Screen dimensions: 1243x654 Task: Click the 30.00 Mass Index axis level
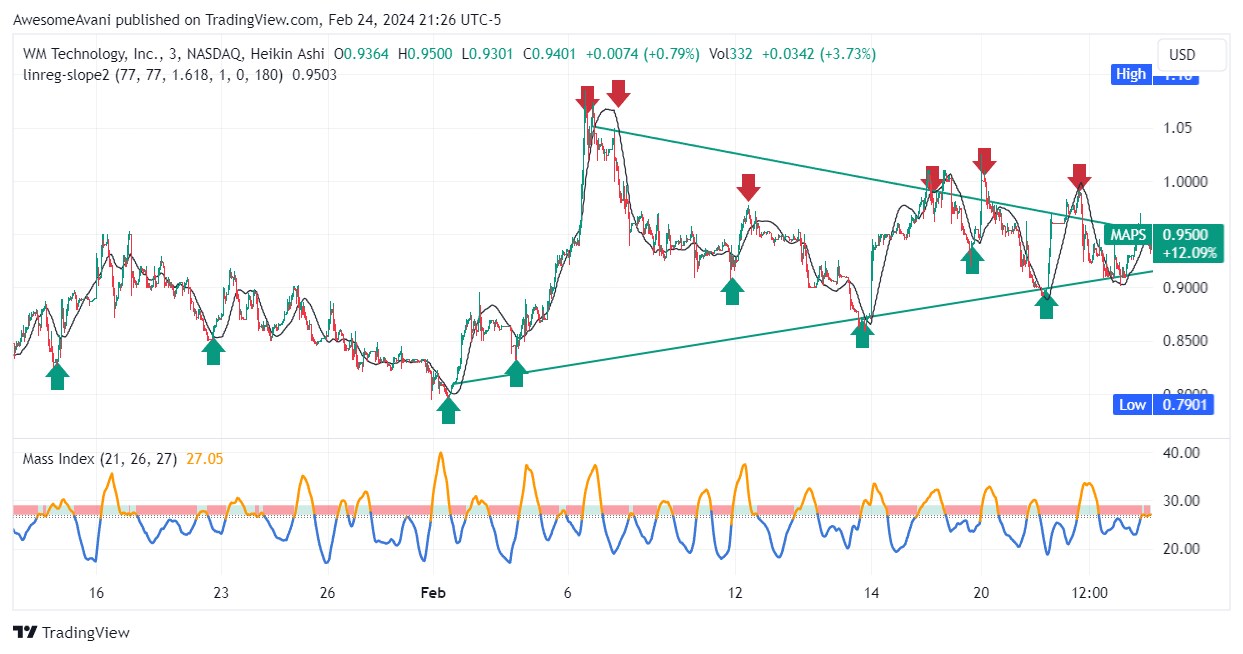point(1181,500)
